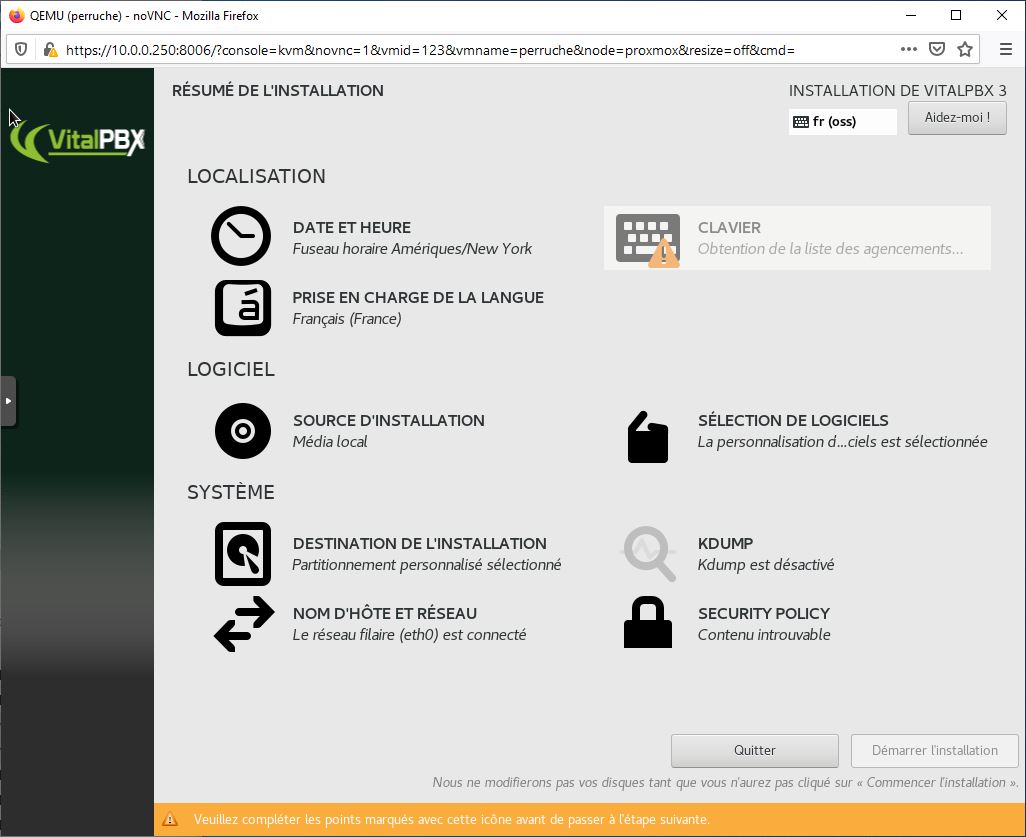1026x837 pixels.
Task: Open NOM D'HÔTE ET RÉSEAU label
Action: pyautogui.click(x=385, y=613)
